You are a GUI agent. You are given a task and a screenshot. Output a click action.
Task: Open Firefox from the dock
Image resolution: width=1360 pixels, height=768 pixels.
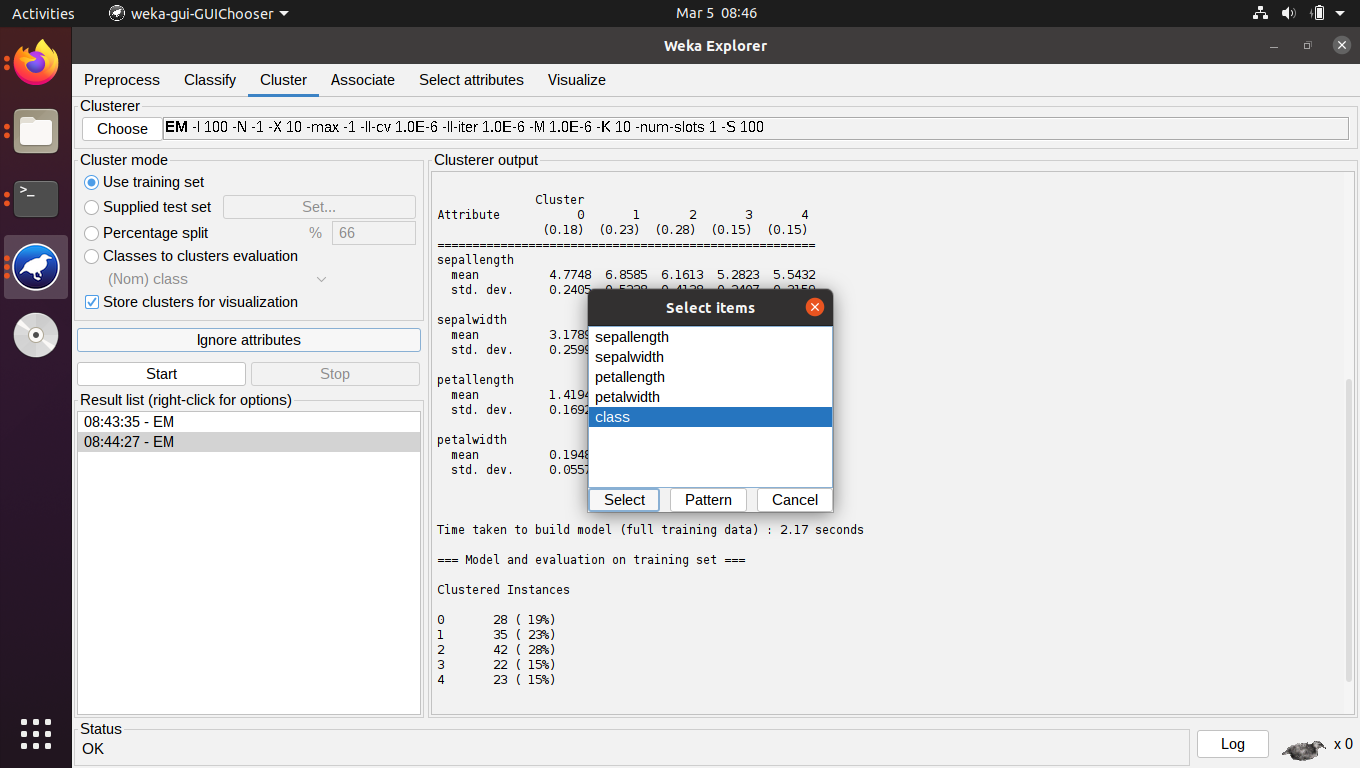click(x=36, y=63)
